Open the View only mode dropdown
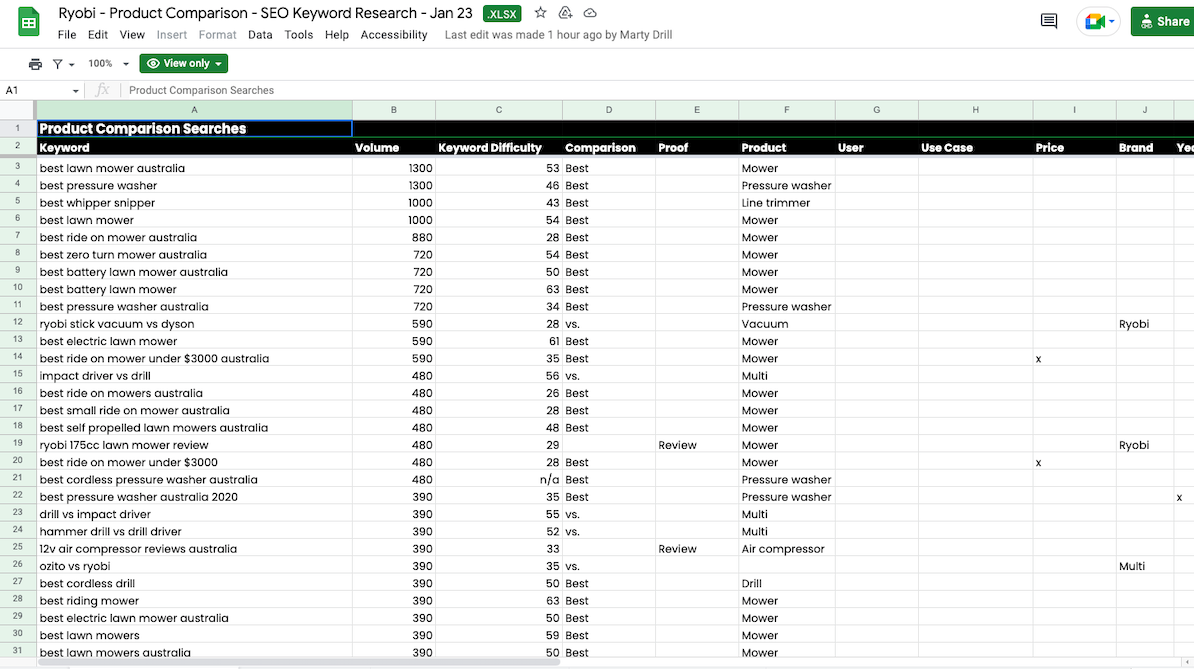The image size is (1194, 669). pyautogui.click(x=183, y=62)
